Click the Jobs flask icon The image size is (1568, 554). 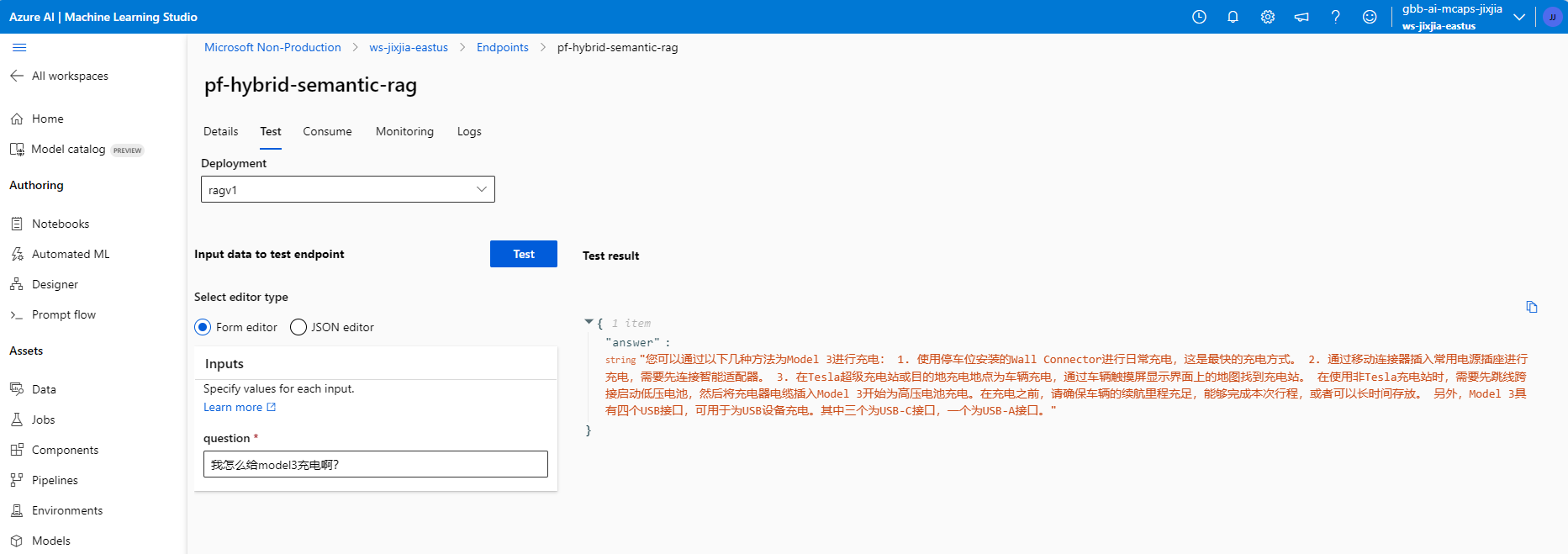tap(17, 419)
